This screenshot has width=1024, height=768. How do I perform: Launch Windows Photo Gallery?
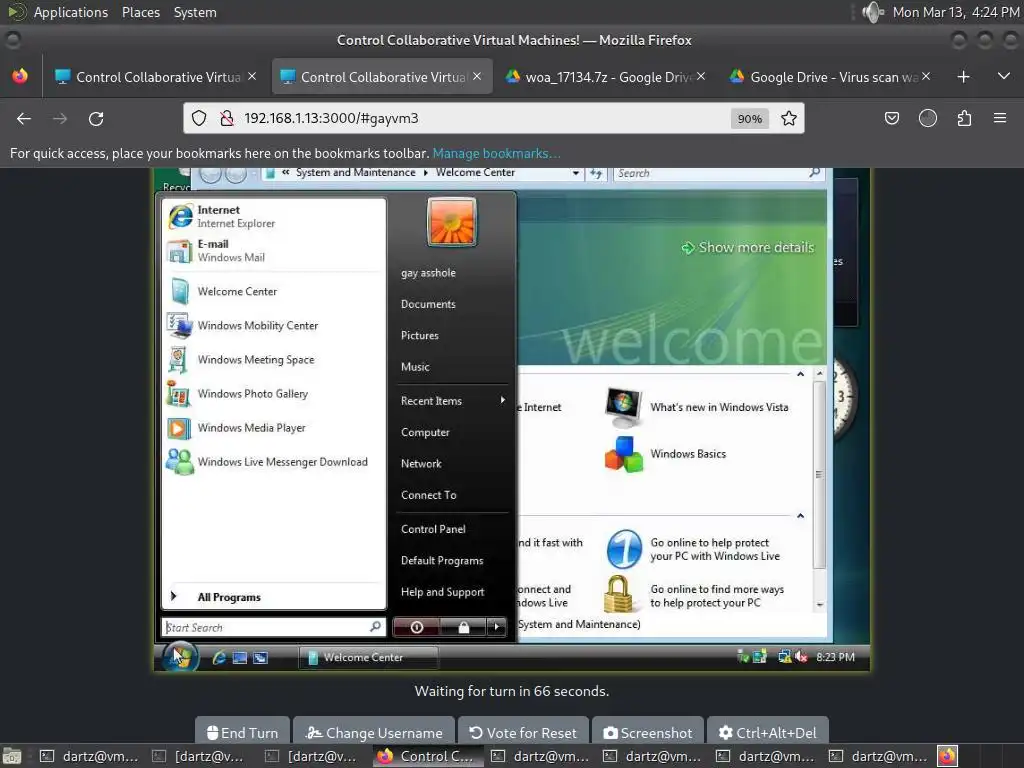coord(273,393)
